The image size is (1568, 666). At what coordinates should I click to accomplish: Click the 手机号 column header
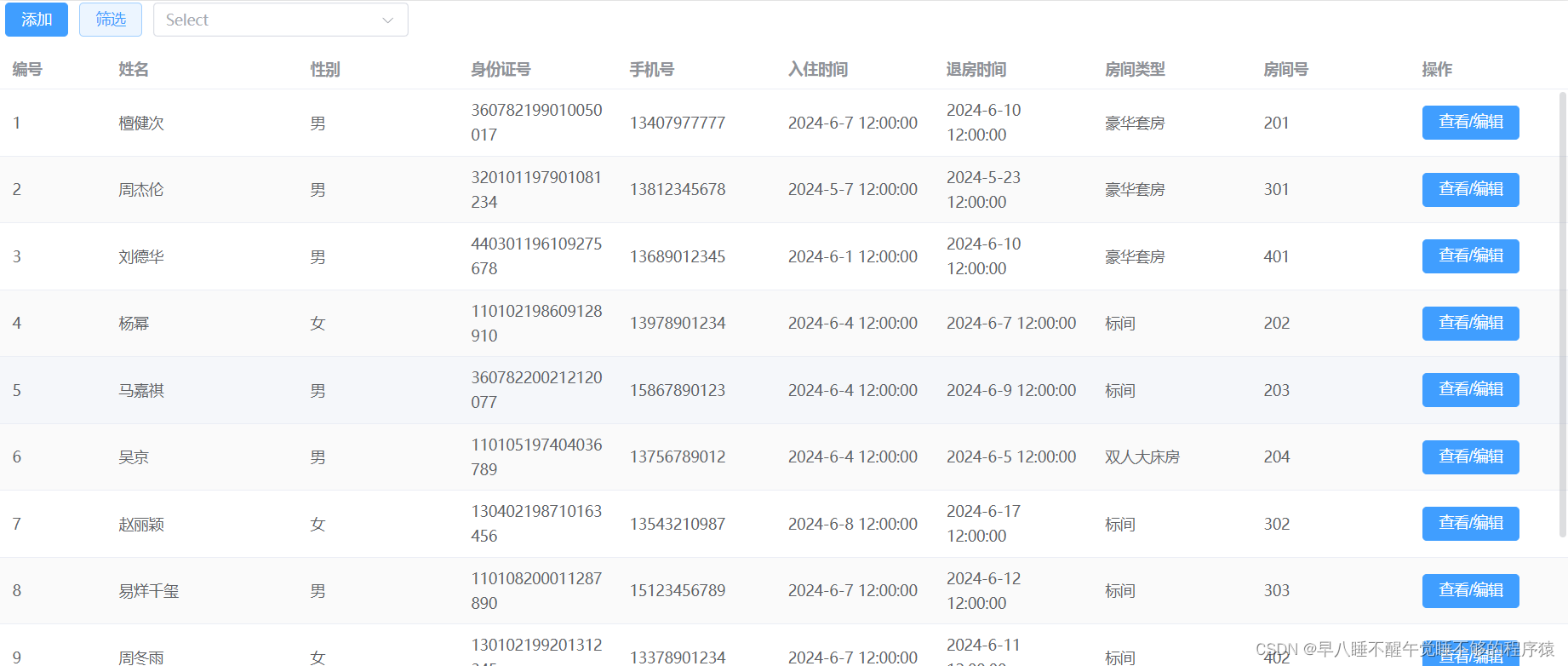point(652,70)
